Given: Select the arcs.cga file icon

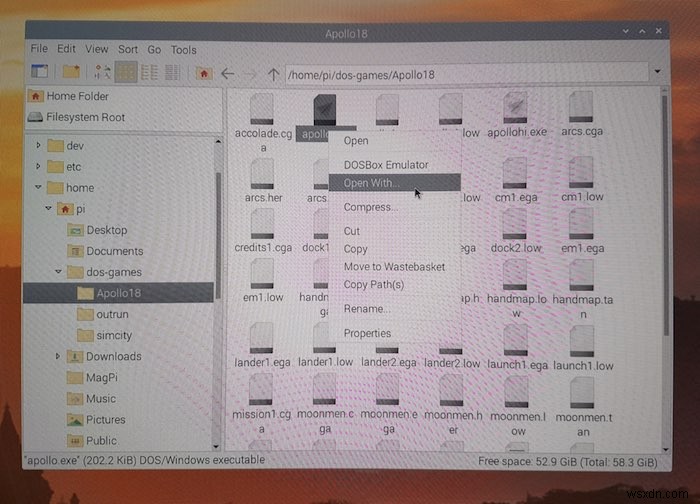Looking at the screenshot, I should click(581, 107).
